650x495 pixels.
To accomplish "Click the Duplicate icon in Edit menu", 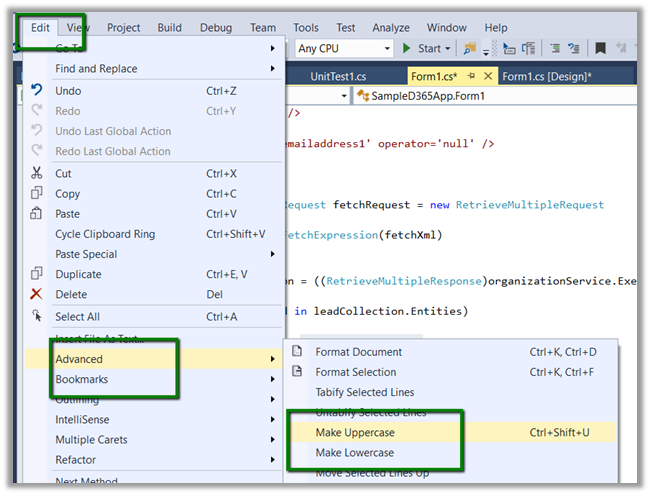I will pyautogui.click(x=37, y=274).
